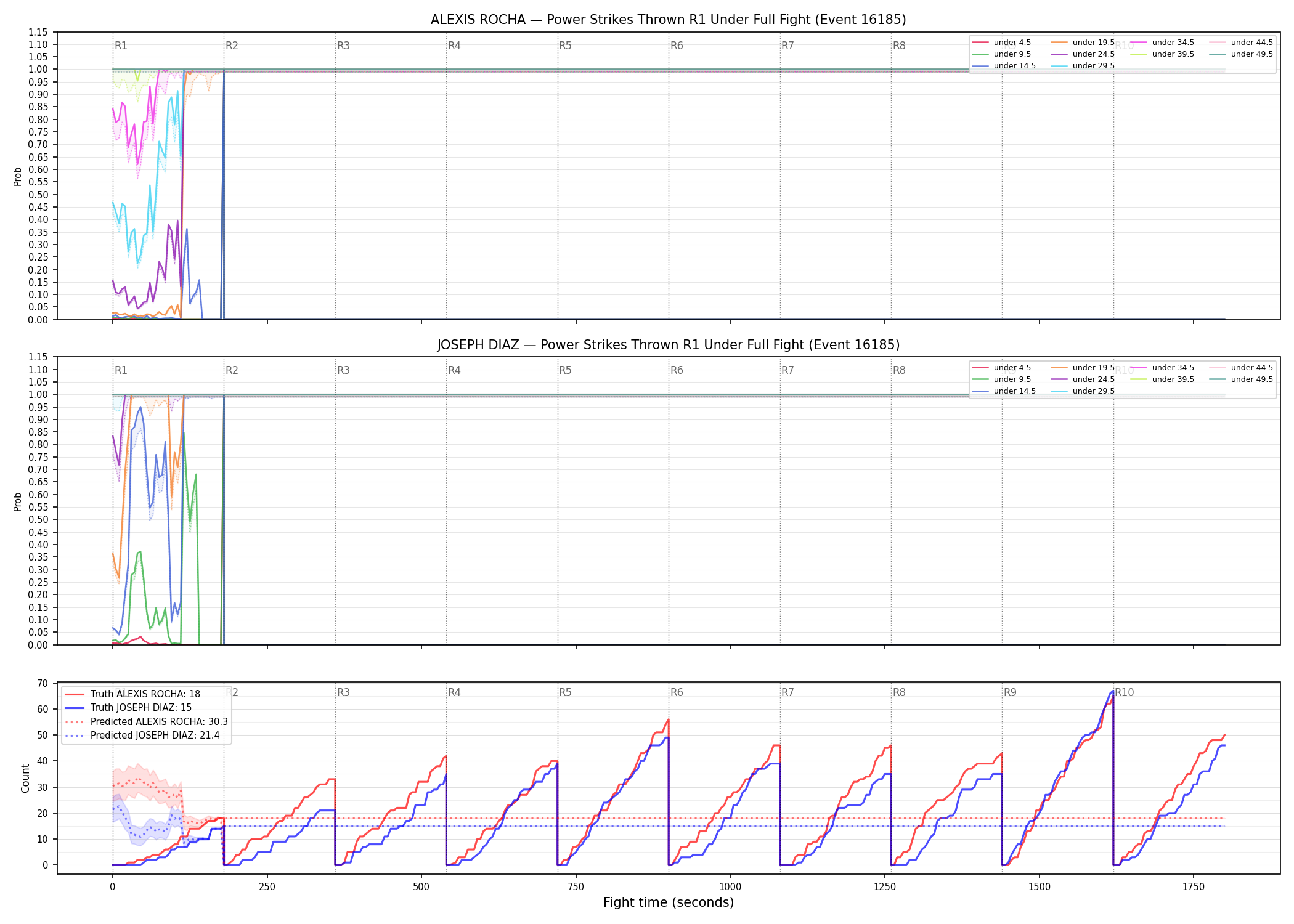Pick 'under 9.5' in Joseph Diaz legend
The height and width of the screenshot is (924, 1294).
point(1001,379)
